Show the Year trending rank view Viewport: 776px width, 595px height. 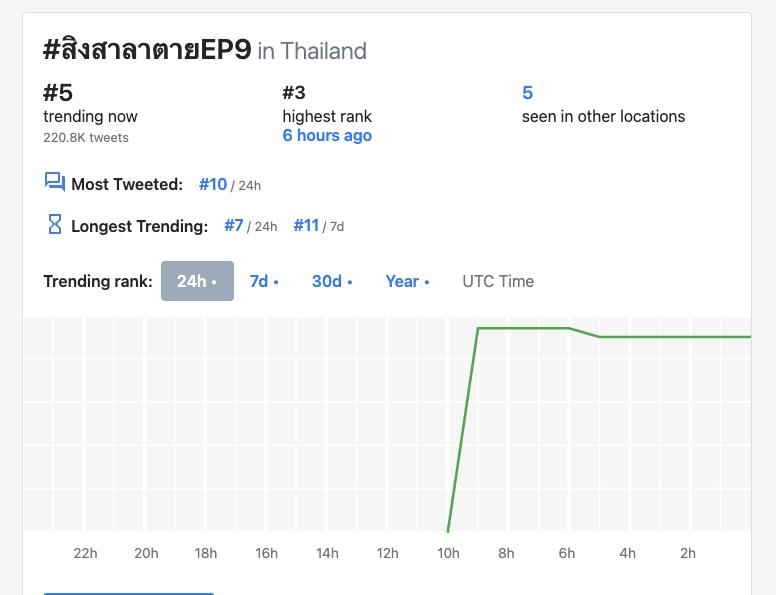tap(407, 281)
